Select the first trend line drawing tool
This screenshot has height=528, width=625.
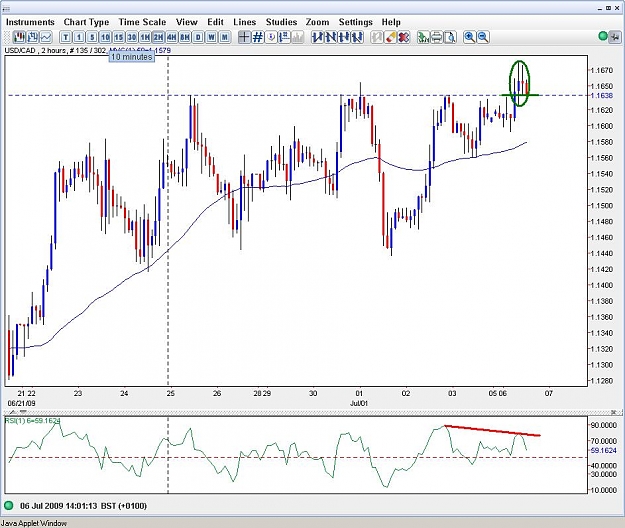coord(317,37)
